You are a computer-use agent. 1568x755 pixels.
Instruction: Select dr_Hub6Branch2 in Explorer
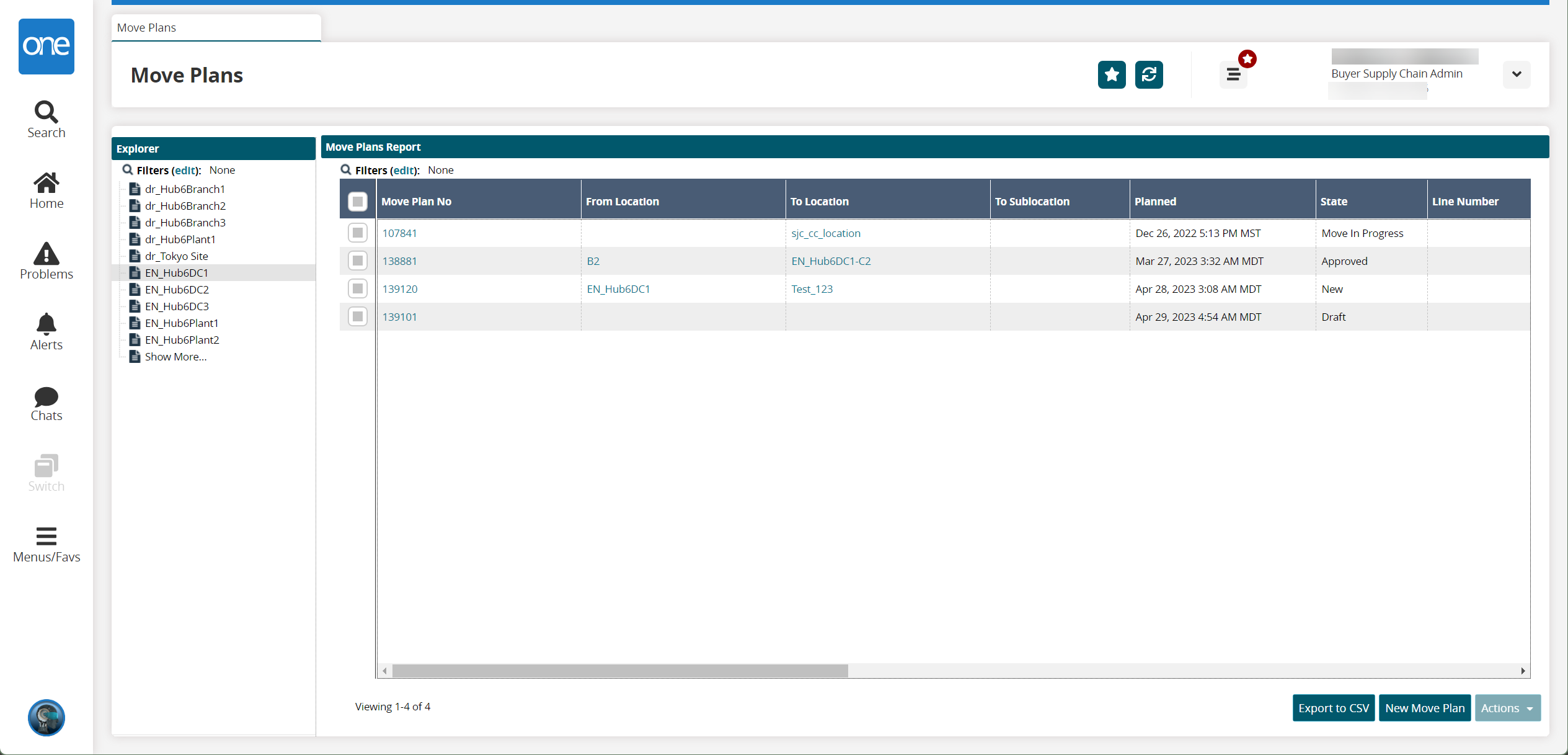coord(185,205)
